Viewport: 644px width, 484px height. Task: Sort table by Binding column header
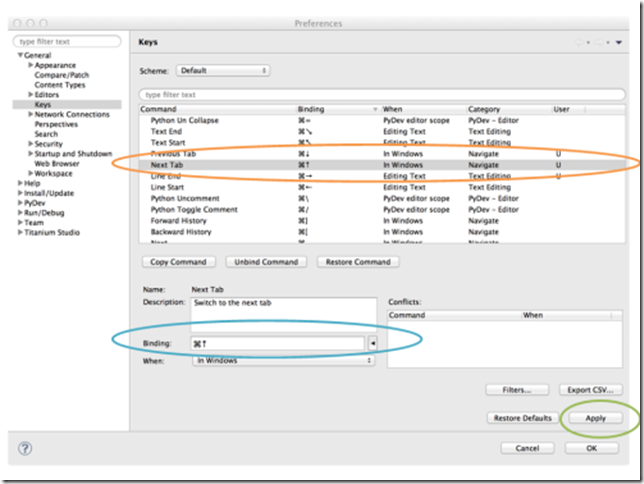click(335, 108)
